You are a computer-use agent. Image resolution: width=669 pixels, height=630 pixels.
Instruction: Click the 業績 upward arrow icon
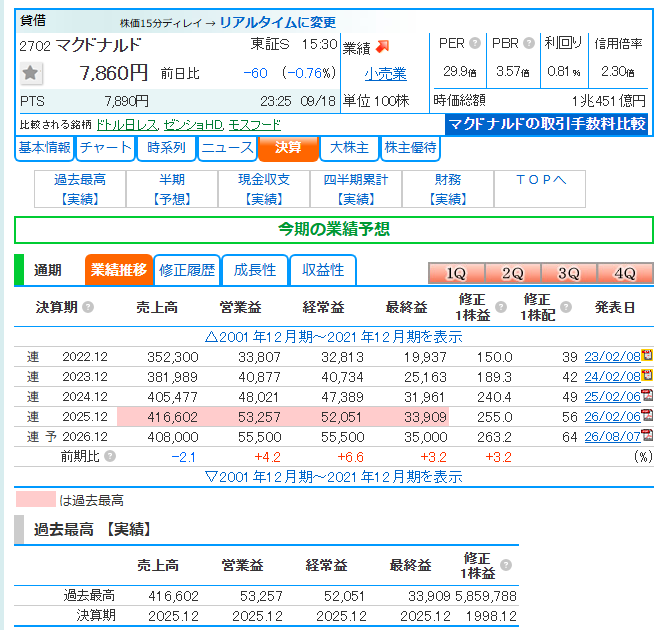382,46
